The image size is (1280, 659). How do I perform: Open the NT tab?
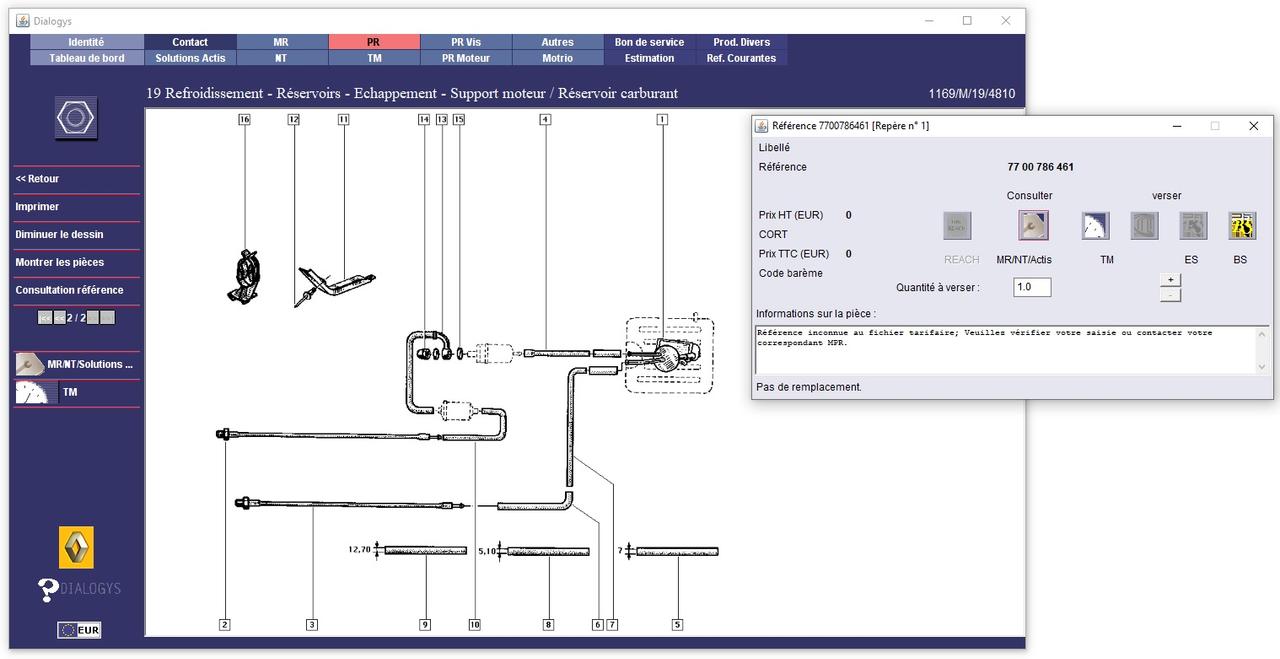(x=281, y=58)
